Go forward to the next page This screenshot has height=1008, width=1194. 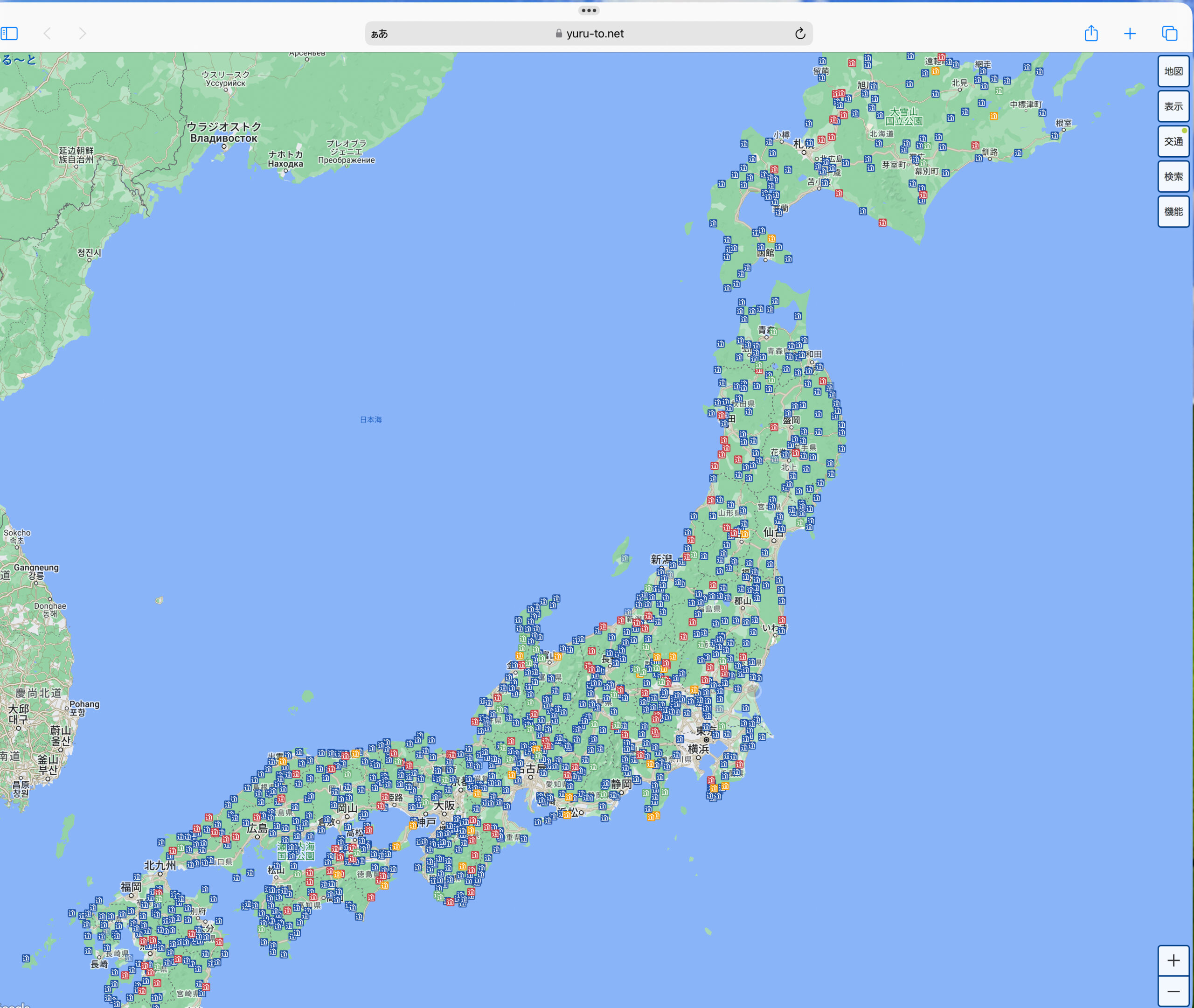point(82,34)
